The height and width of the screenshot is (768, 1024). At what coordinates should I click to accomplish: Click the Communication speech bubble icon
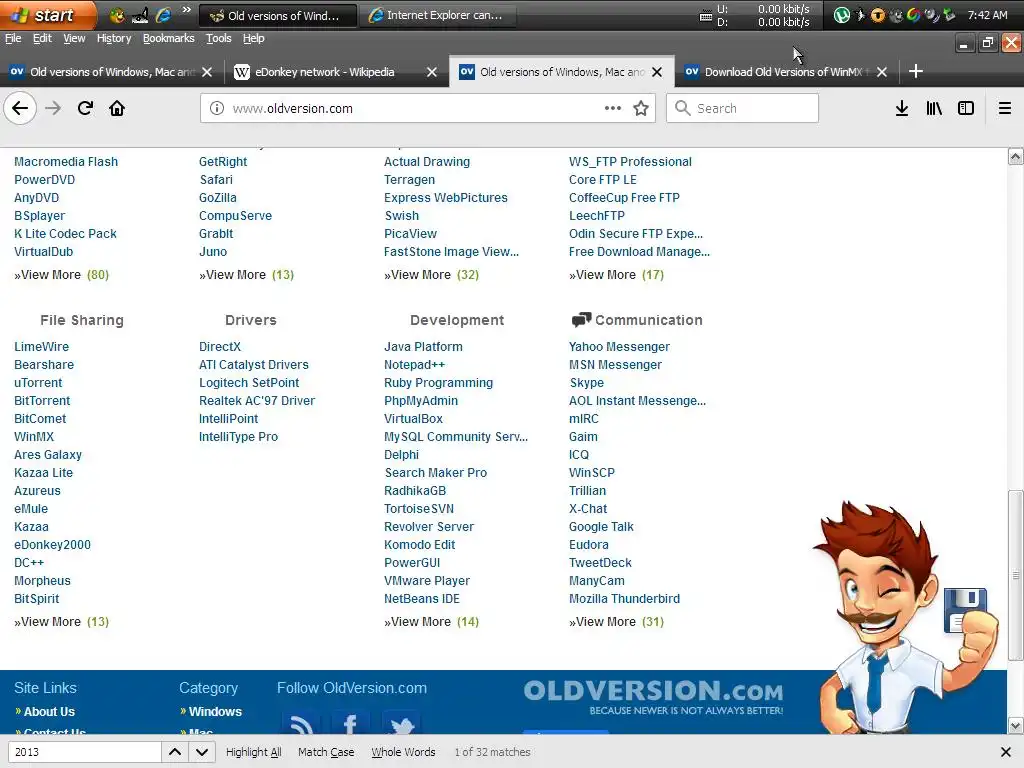coord(581,319)
